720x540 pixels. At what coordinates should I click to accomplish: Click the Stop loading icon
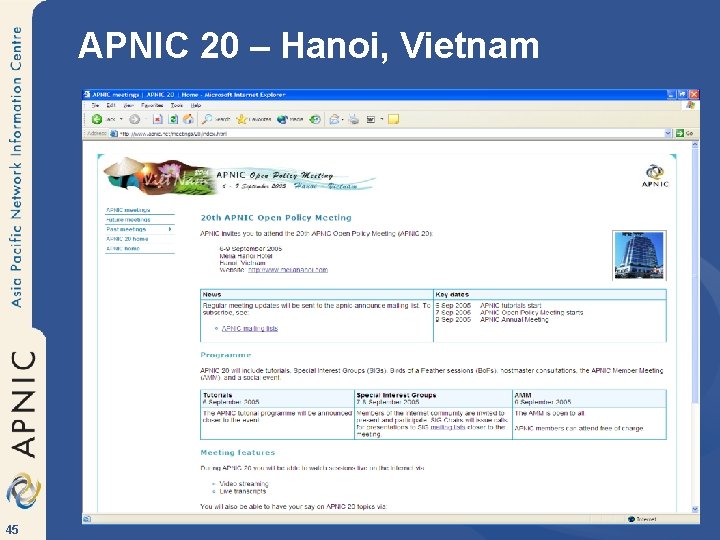tap(158, 119)
